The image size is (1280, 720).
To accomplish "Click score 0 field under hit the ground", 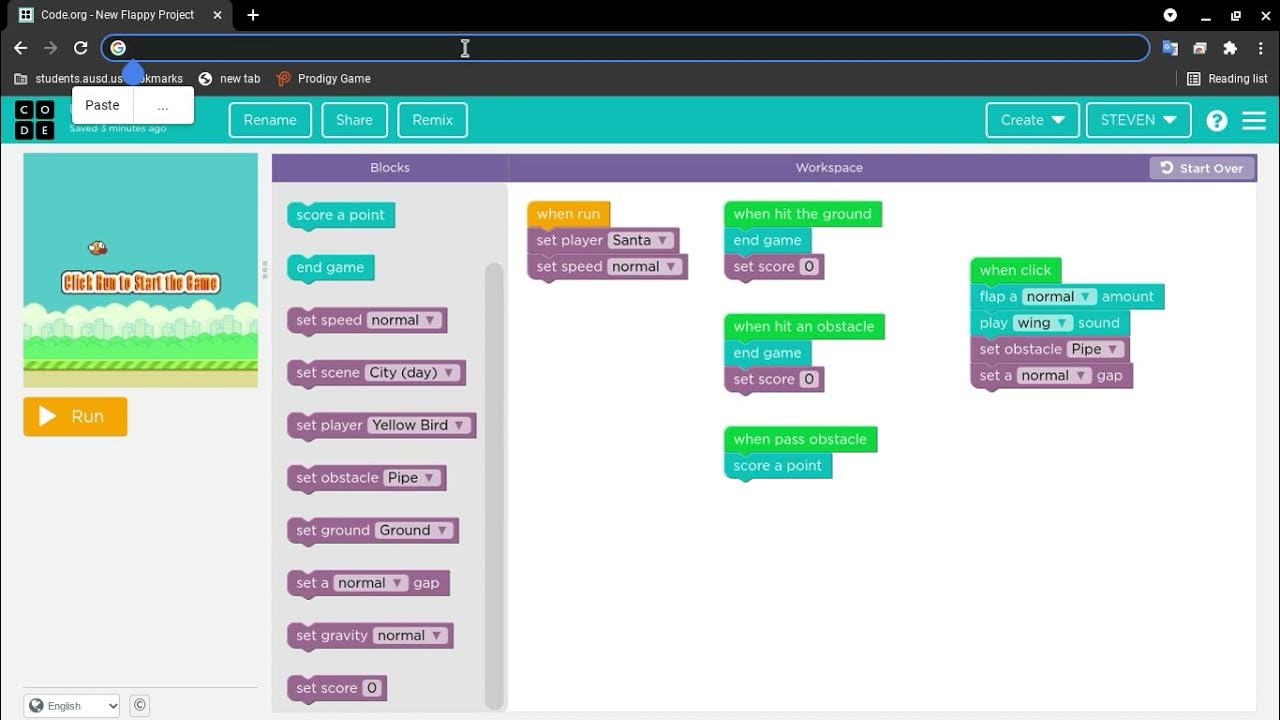I will (x=809, y=267).
